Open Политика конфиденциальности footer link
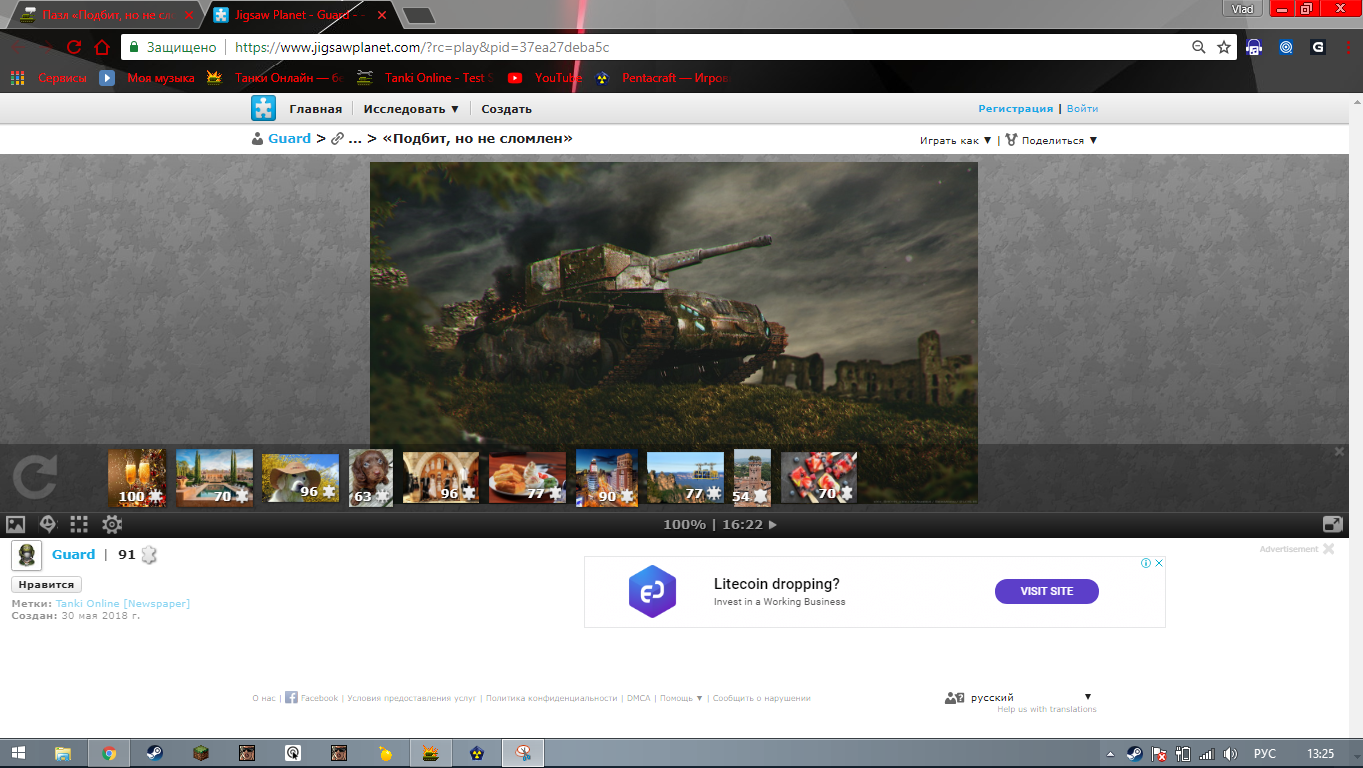The image size is (1363, 768). tap(551, 698)
